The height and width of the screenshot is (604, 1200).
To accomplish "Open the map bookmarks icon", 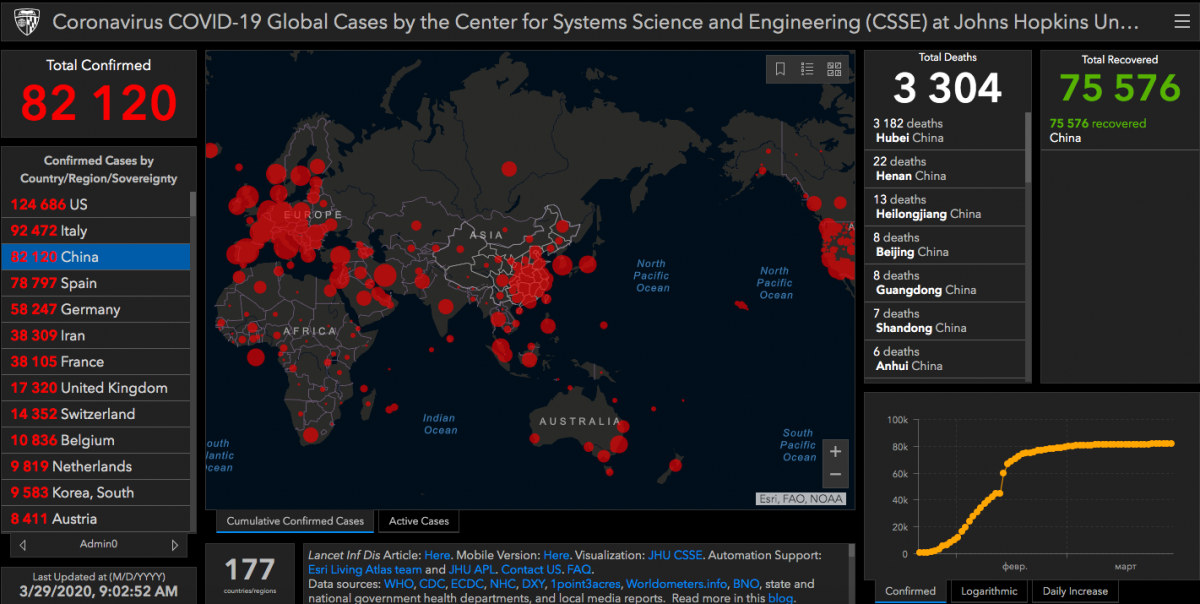I will click(780, 69).
